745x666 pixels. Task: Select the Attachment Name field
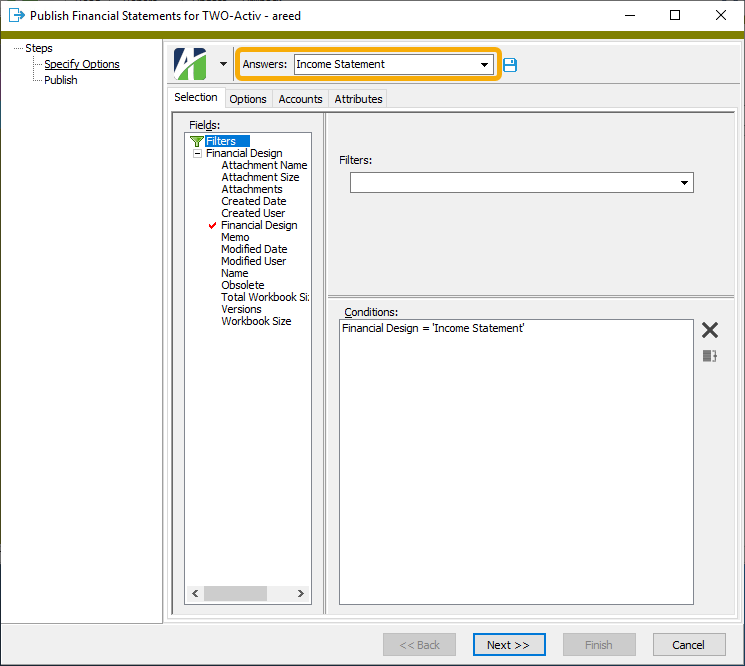(264, 165)
